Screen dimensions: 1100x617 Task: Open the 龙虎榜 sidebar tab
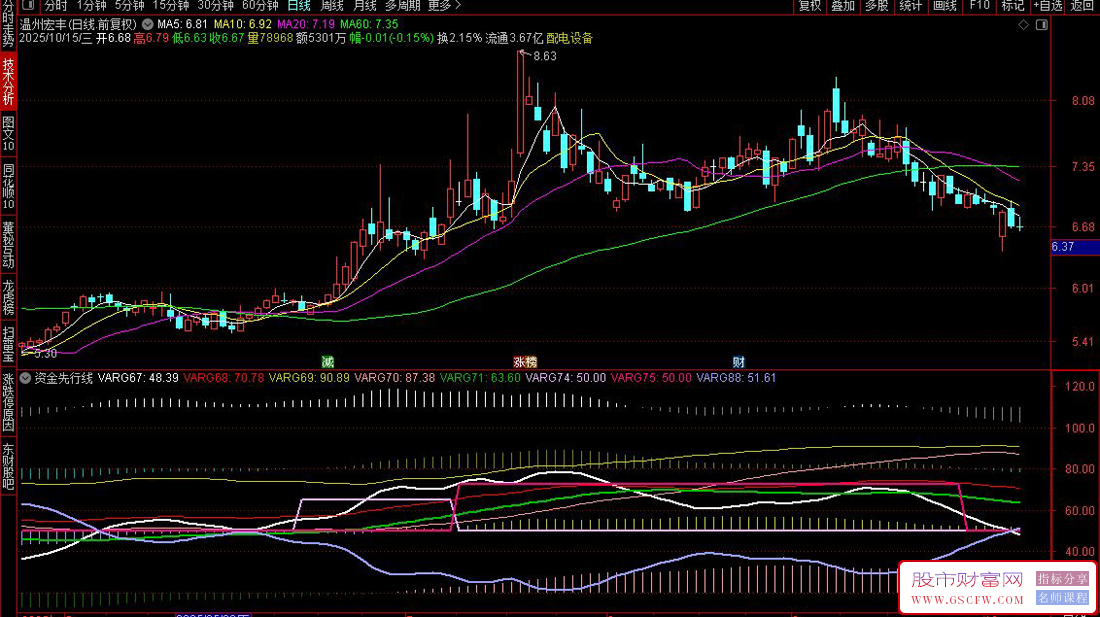[8, 299]
